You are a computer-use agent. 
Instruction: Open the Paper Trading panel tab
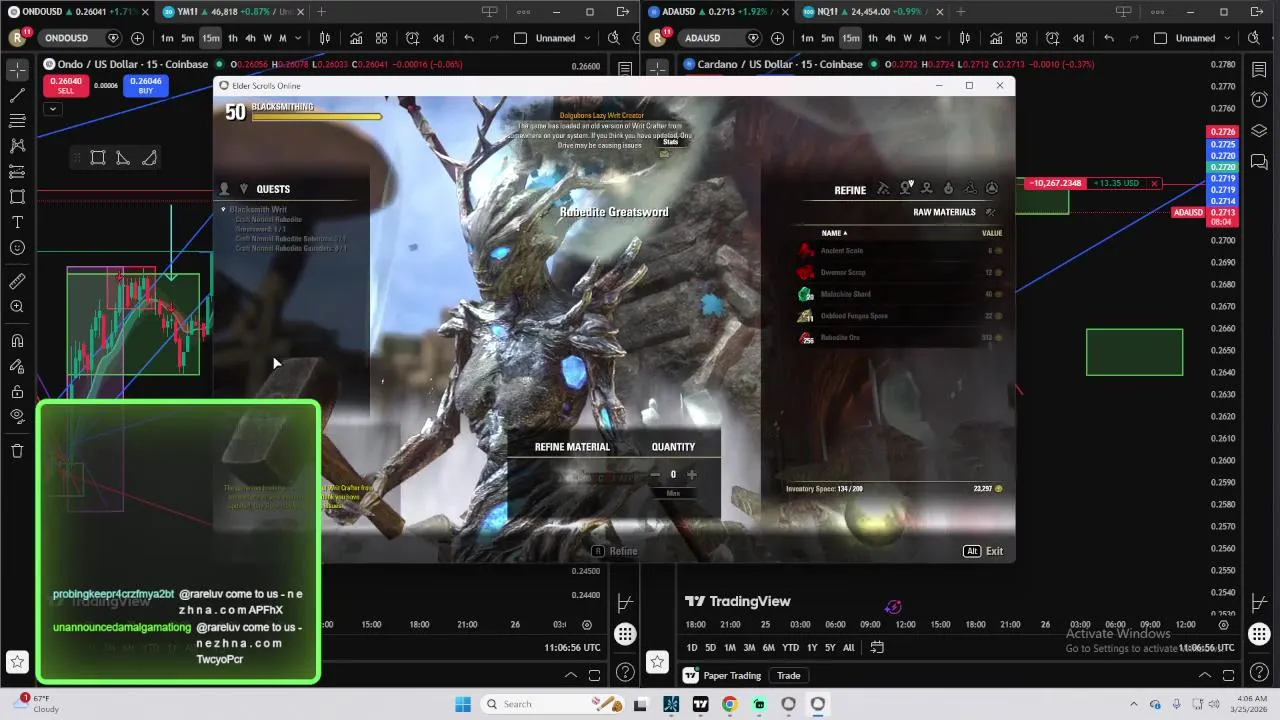(x=723, y=676)
